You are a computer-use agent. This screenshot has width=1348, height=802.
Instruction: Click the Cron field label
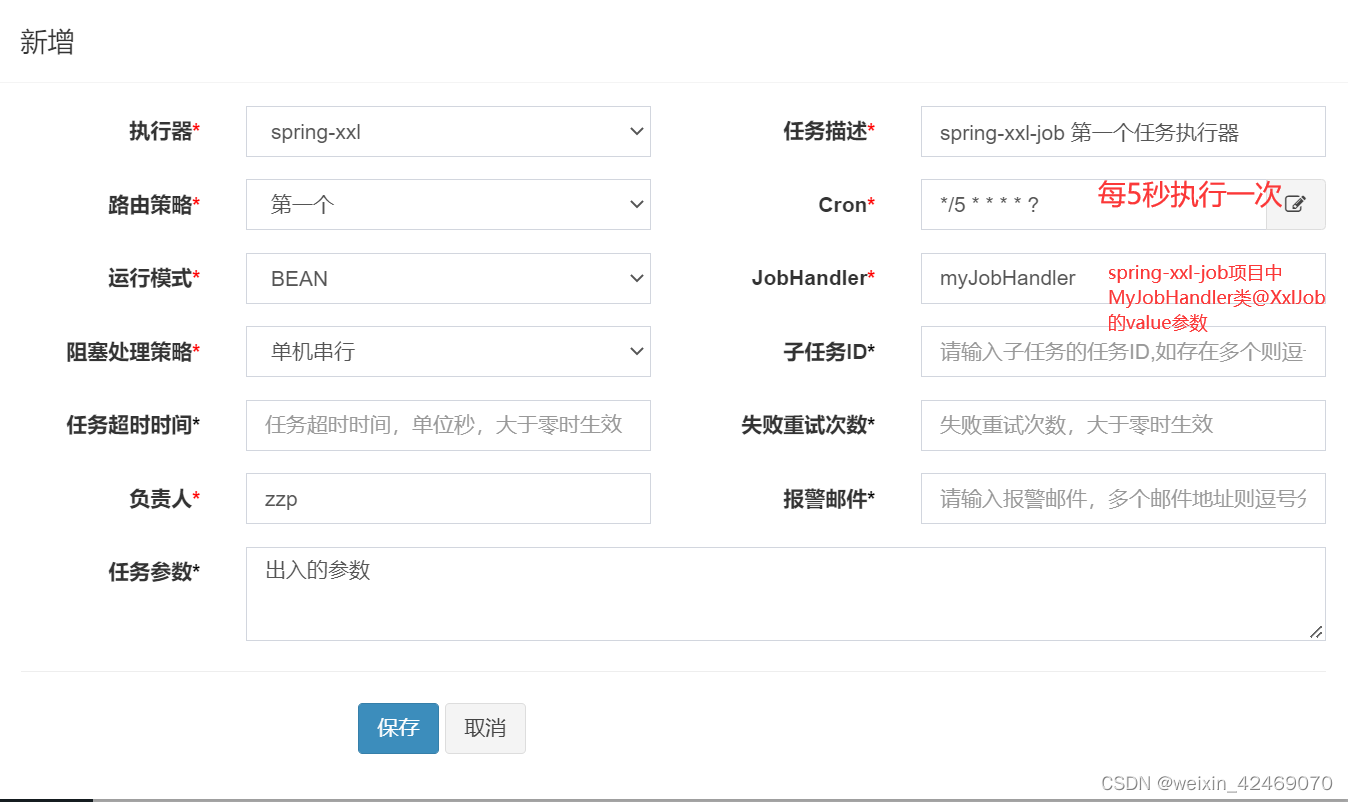847,205
